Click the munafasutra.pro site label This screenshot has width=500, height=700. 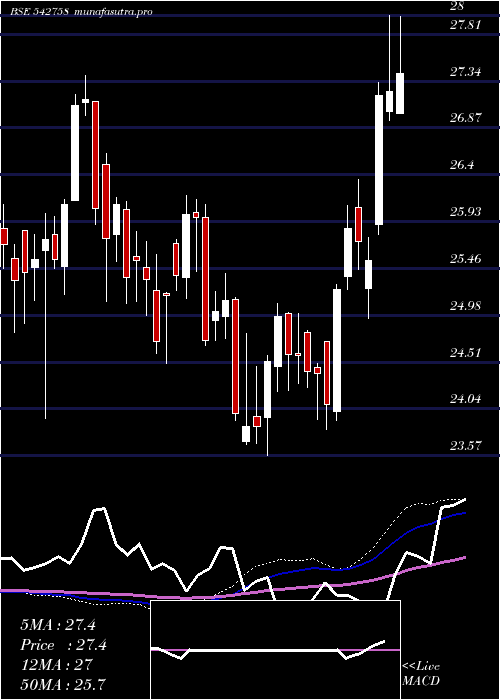114,12
